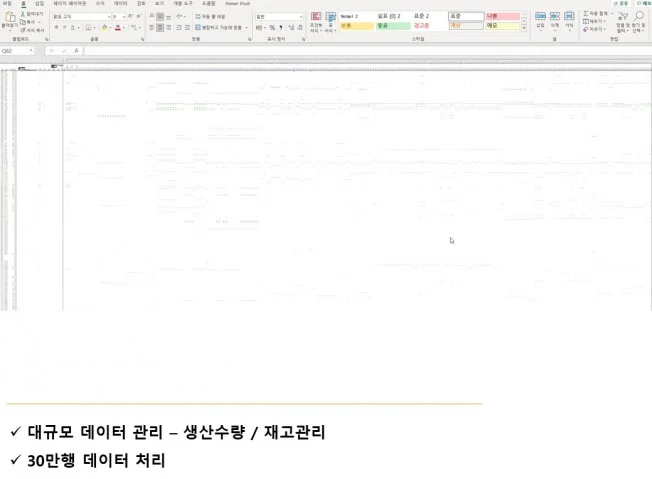This screenshot has height=479, width=652.
Task: Click the text orientation icon
Action: click(x=180, y=16)
